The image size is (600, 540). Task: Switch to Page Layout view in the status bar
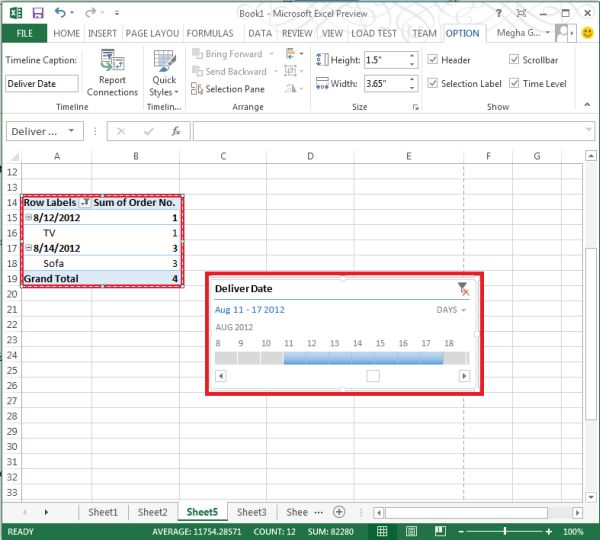[x=411, y=531]
